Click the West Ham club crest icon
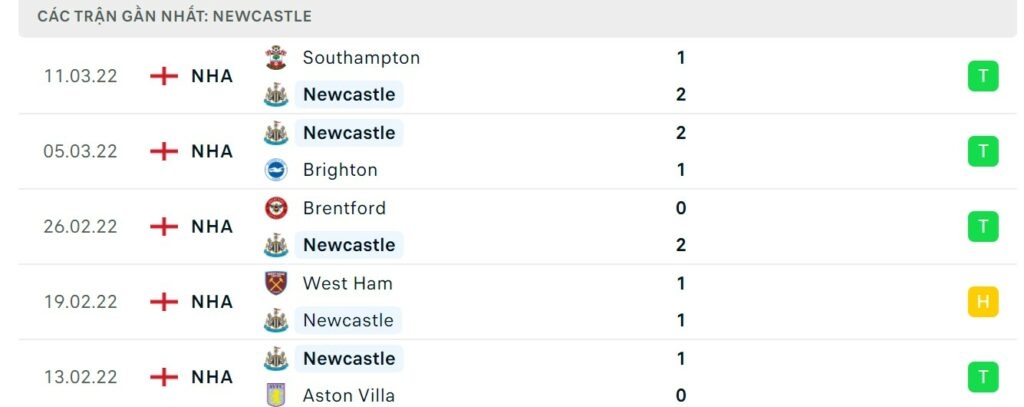This screenshot has height=407, width=1024. (275, 283)
